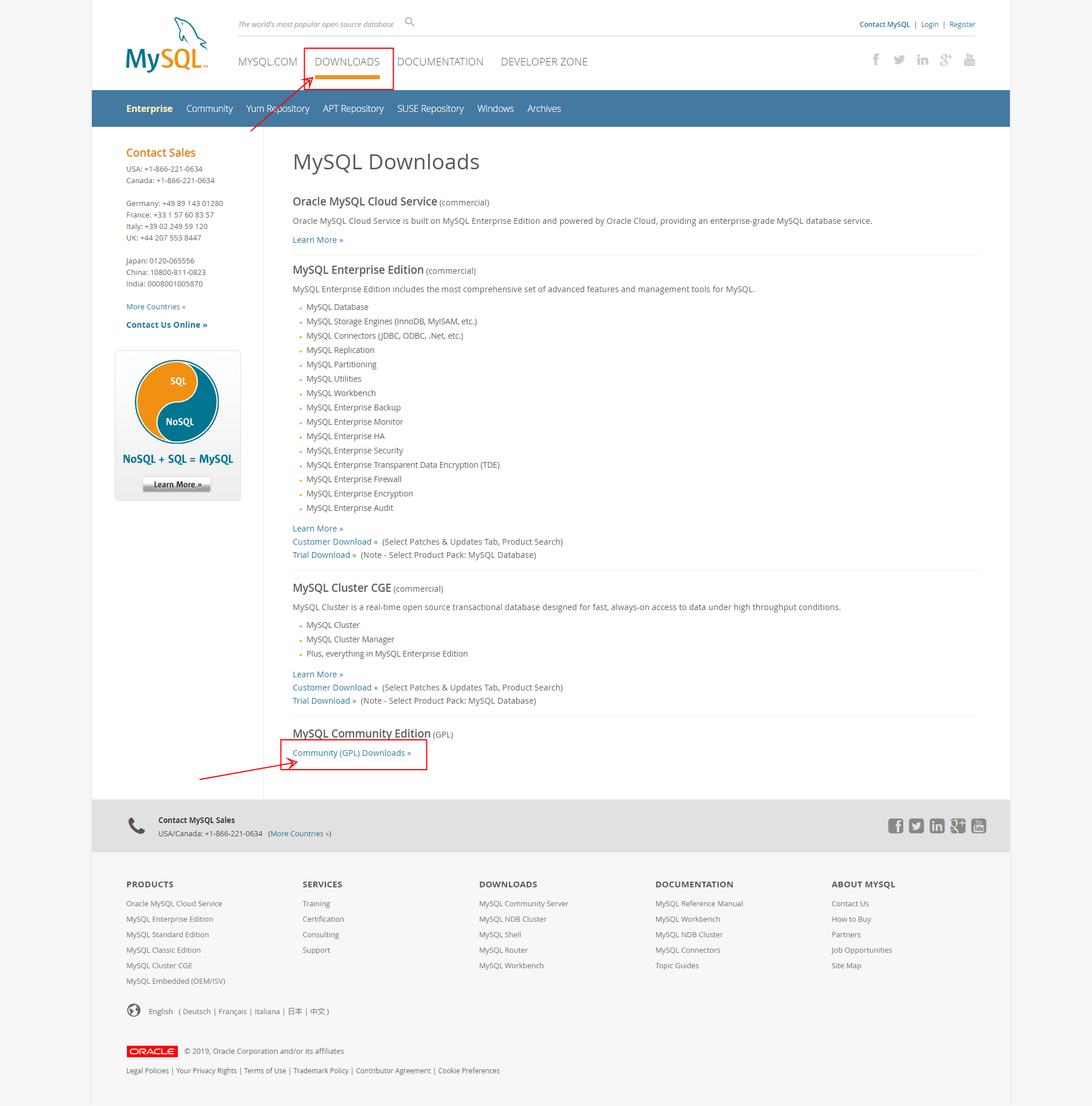Open Legal Policies link
The height and width of the screenshot is (1106, 1092).
[x=147, y=1070]
